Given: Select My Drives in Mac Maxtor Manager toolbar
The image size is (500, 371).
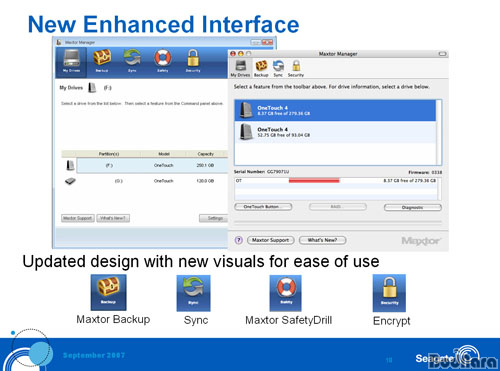Looking at the screenshot, I should (x=240, y=68).
